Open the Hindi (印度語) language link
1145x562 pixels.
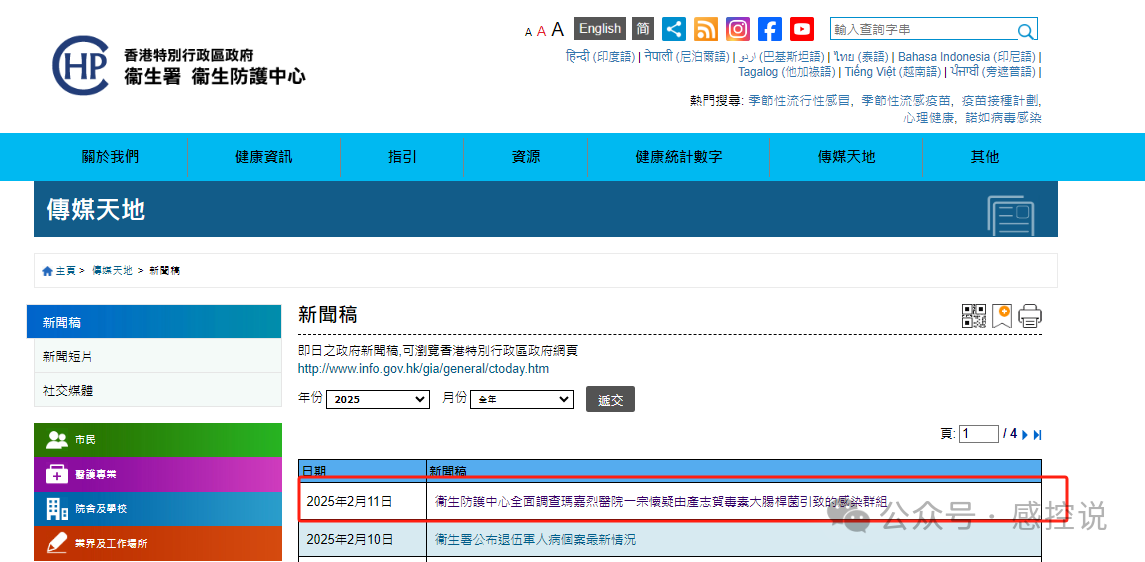tap(600, 57)
